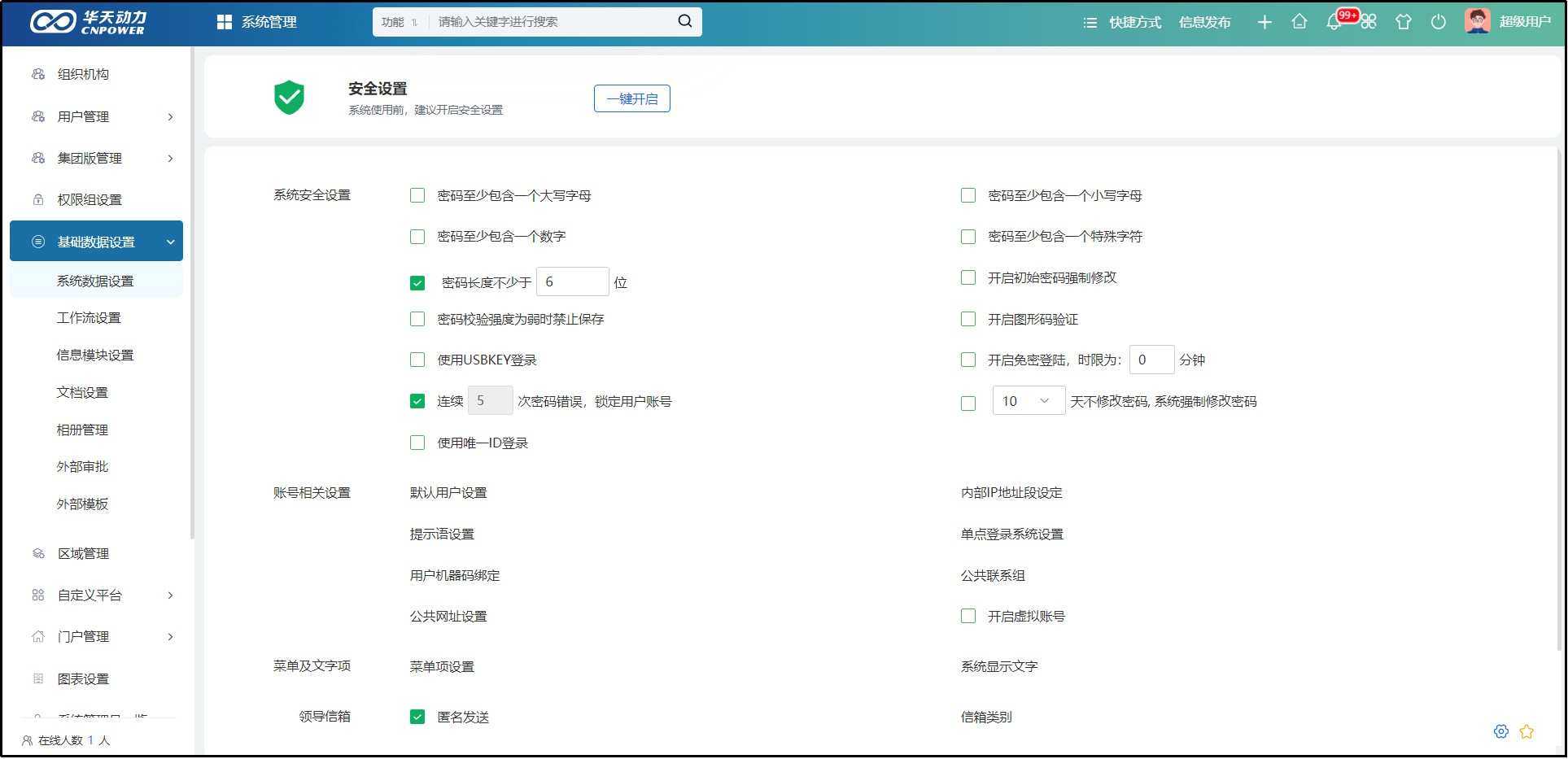Open 权限组设置 menu item
The width and height of the screenshot is (1568, 759).
pyautogui.click(x=90, y=199)
